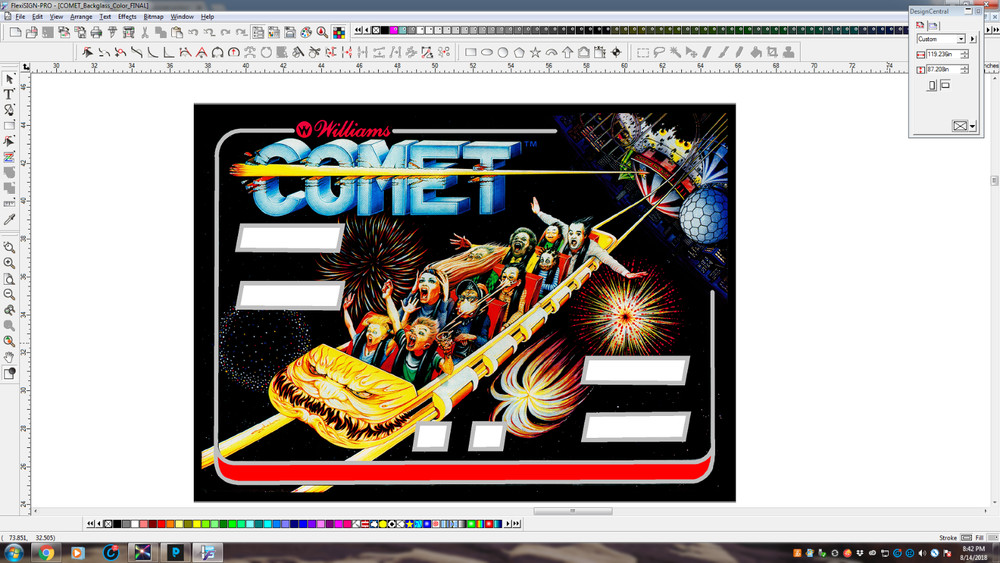Click the Undo arrow icon
This screenshot has height=563, width=1000.
pyautogui.click(x=193, y=32)
